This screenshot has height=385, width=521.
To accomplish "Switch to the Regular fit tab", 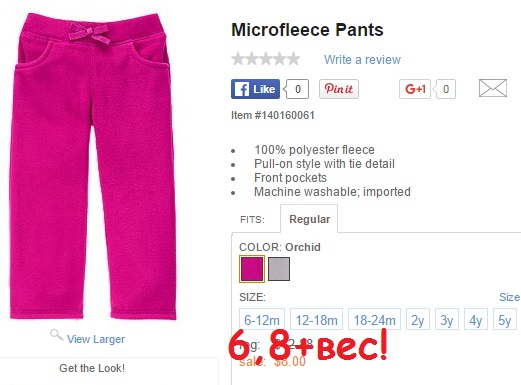I will point(309,219).
